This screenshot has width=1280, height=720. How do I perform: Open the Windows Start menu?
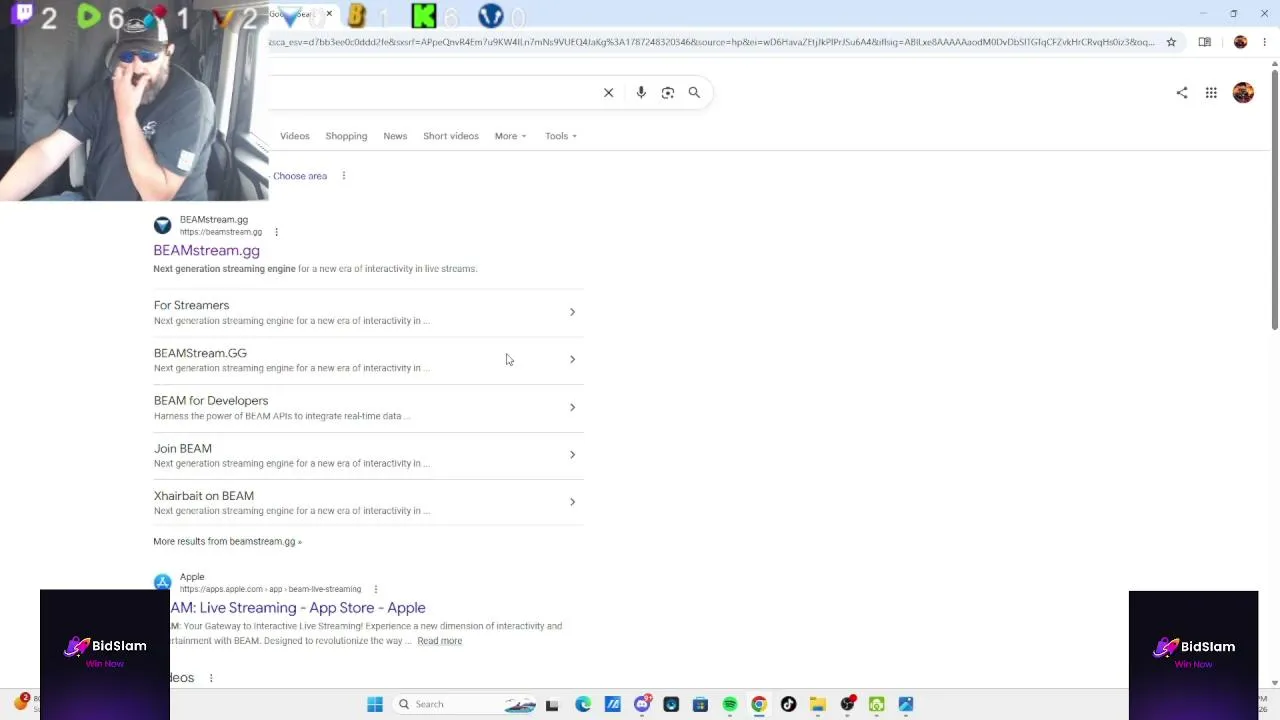pyautogui.click(x=375, y=704)
